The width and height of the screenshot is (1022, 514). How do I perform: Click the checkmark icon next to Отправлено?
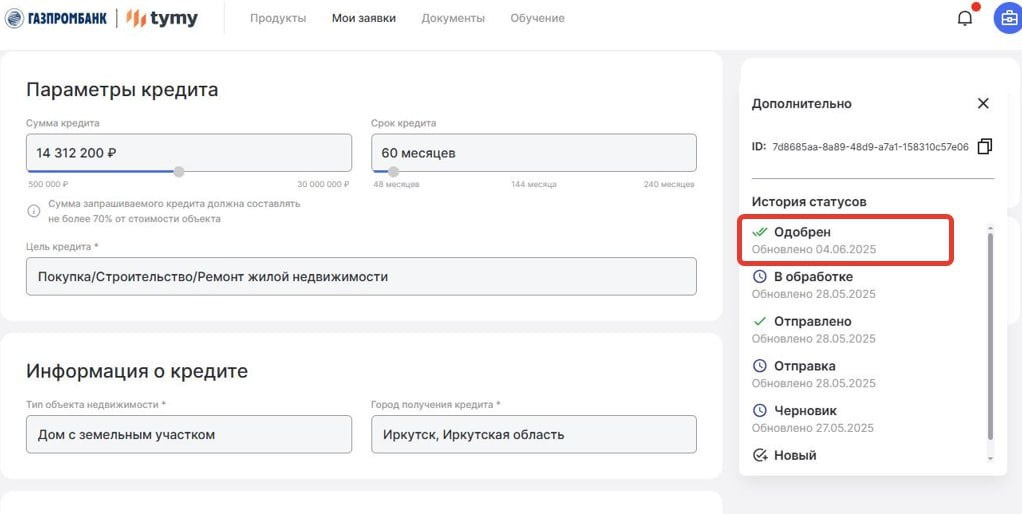point(759,321)
